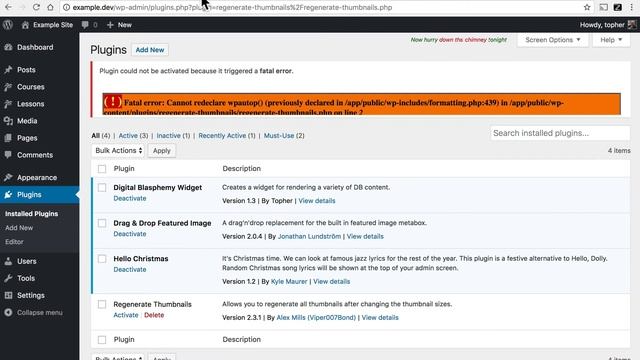
Task: Open the plugin Editor submenu item
Action: 14,242
